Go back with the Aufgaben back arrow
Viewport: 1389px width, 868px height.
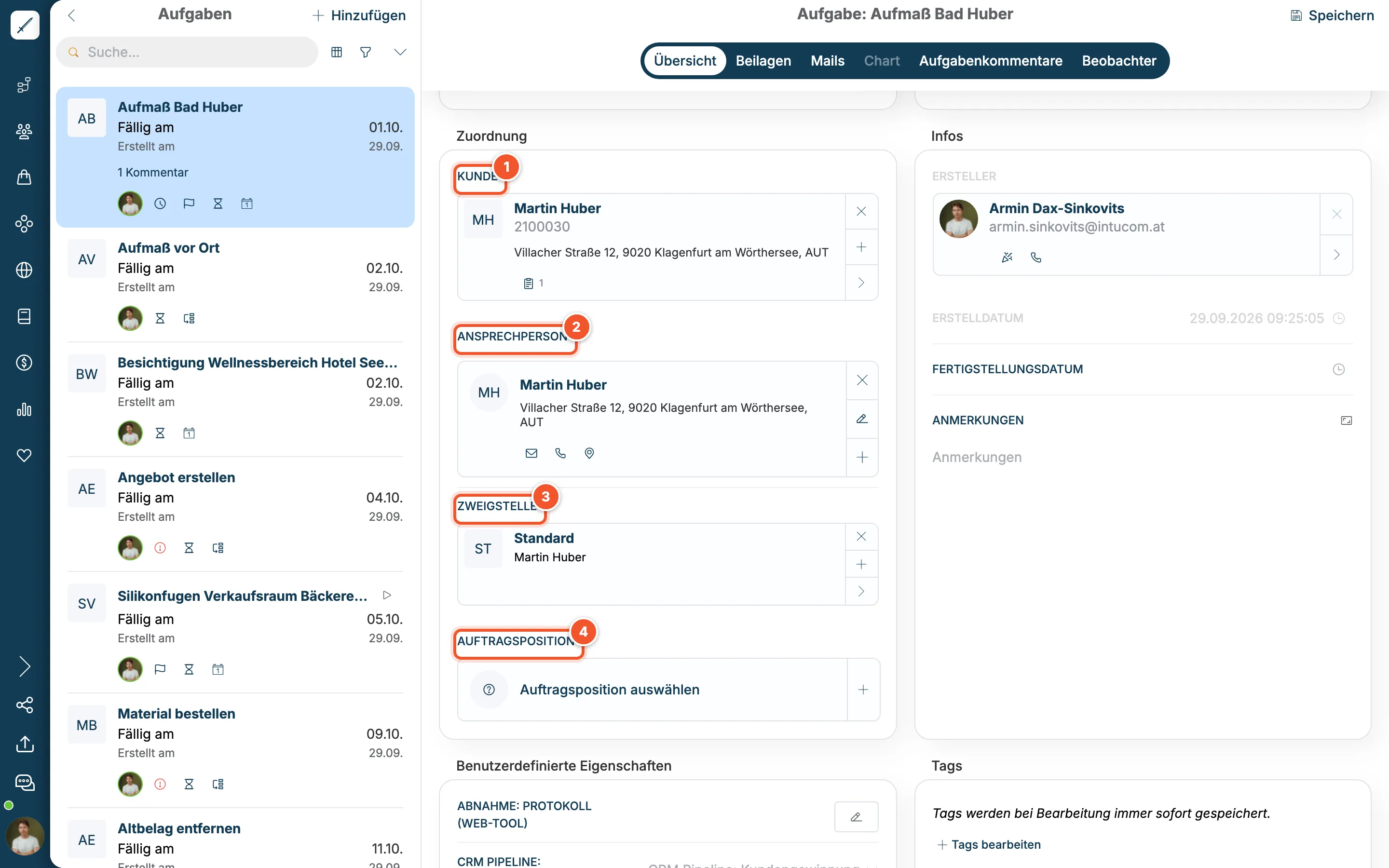click(72, 15)
